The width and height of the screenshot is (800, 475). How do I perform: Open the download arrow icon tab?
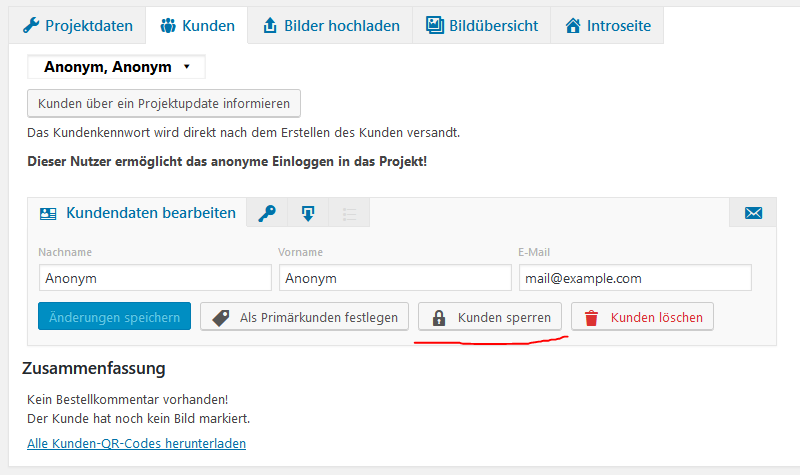pyautogui.click(x=308, y=213)
